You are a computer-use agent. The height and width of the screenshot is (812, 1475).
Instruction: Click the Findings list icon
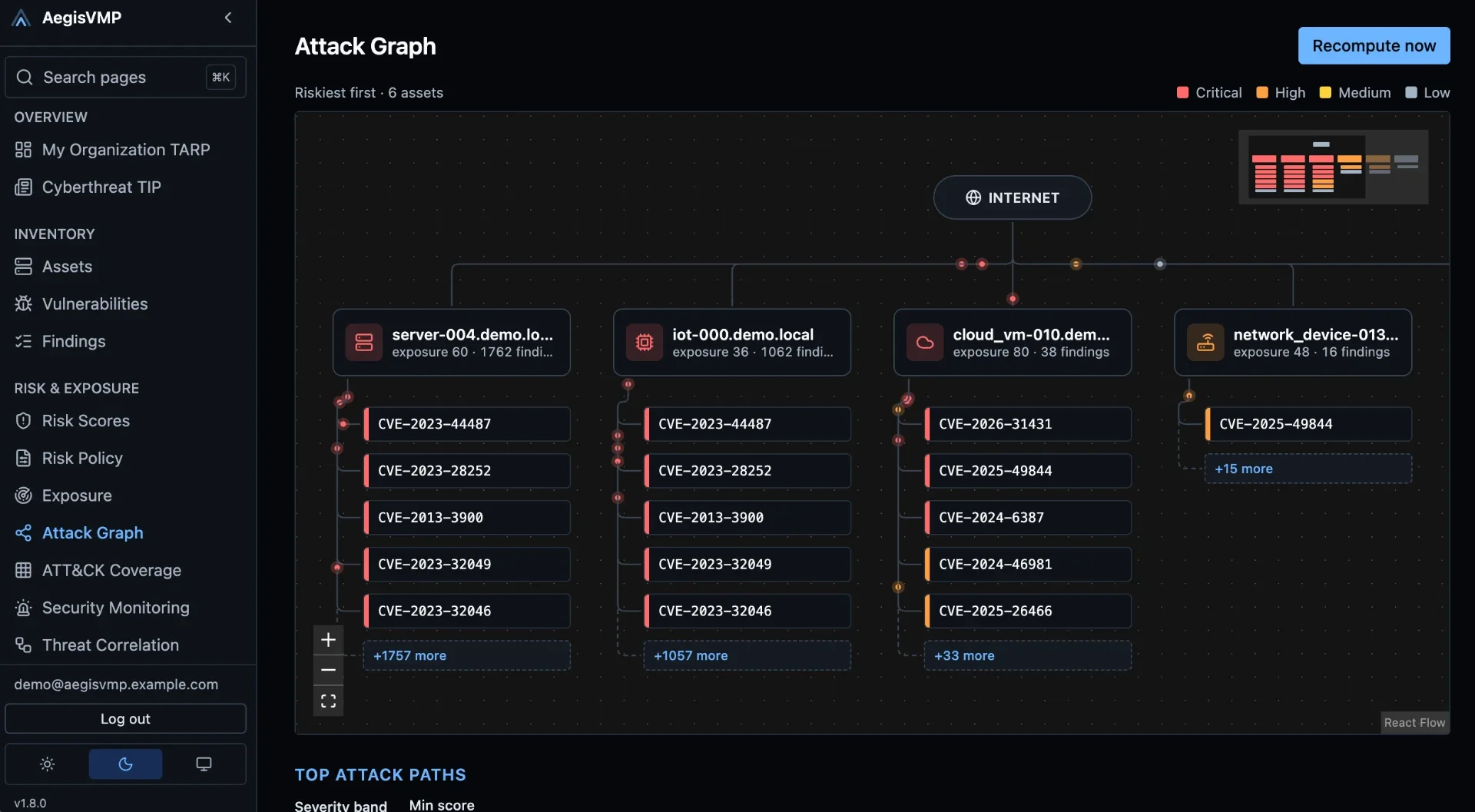tap(24, 341)
